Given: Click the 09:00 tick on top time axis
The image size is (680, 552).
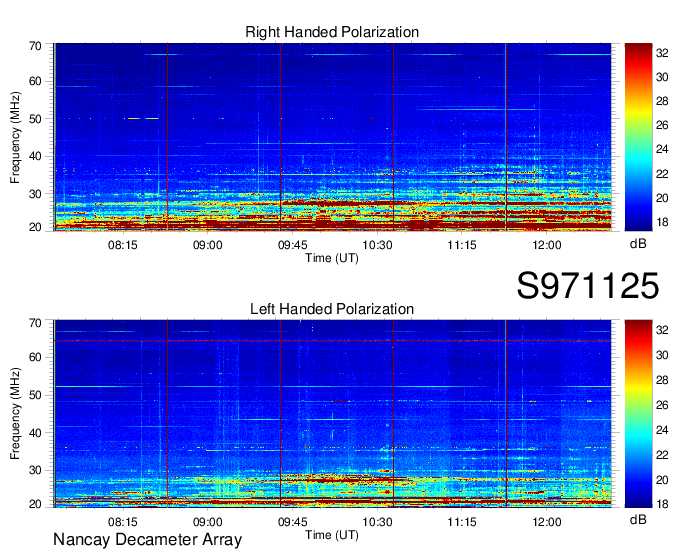Looking at the screenshot, I should coord(208,245).
